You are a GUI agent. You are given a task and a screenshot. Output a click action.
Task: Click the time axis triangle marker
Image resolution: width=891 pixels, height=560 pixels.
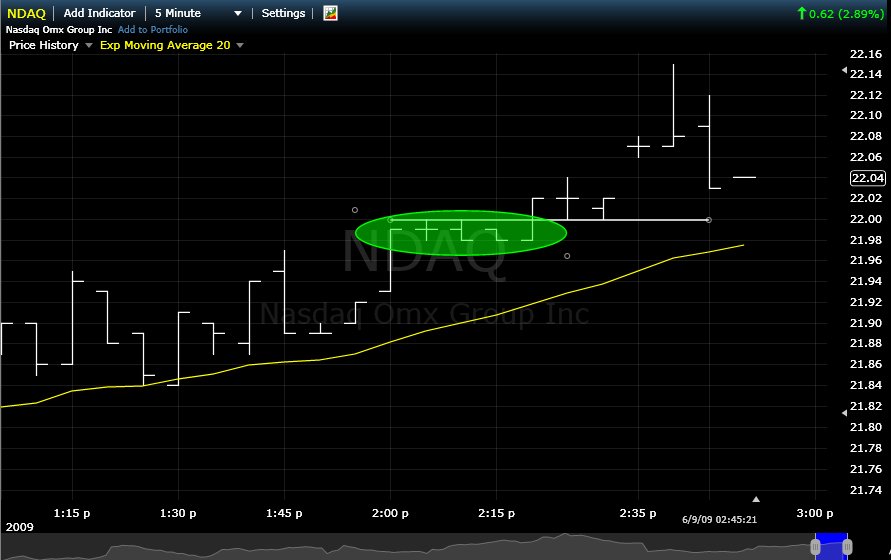click(x=756, y=499)
